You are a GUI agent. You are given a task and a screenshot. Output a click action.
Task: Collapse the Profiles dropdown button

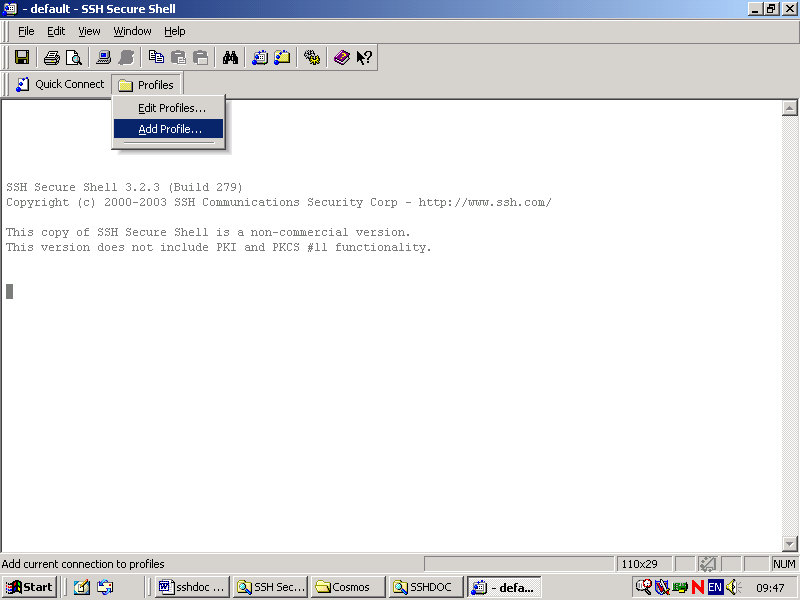(x=146, y=85)
